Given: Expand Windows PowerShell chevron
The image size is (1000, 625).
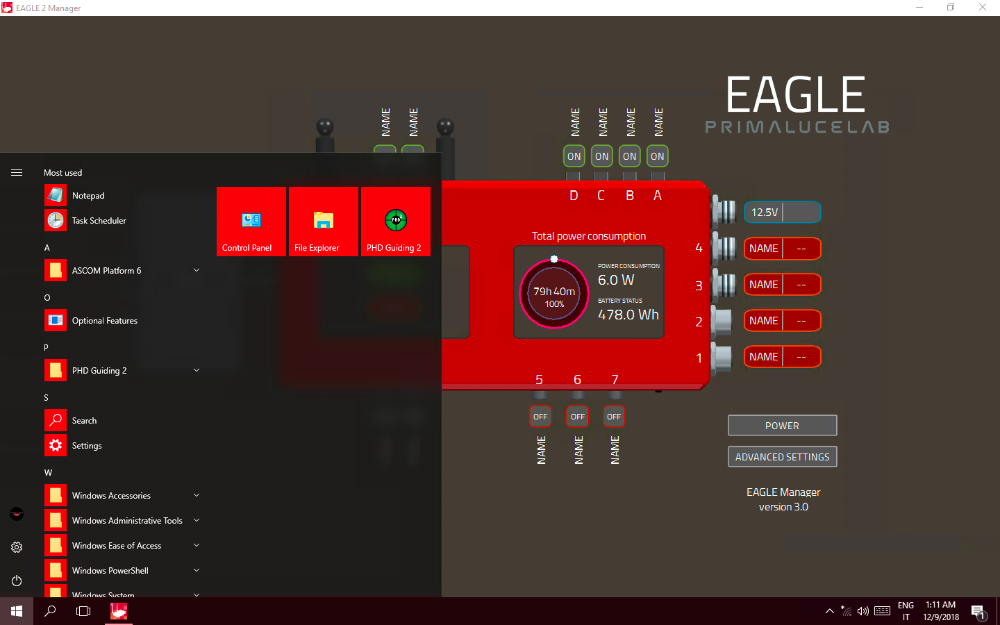Looking at the screenshot, I should click(196, 570).
